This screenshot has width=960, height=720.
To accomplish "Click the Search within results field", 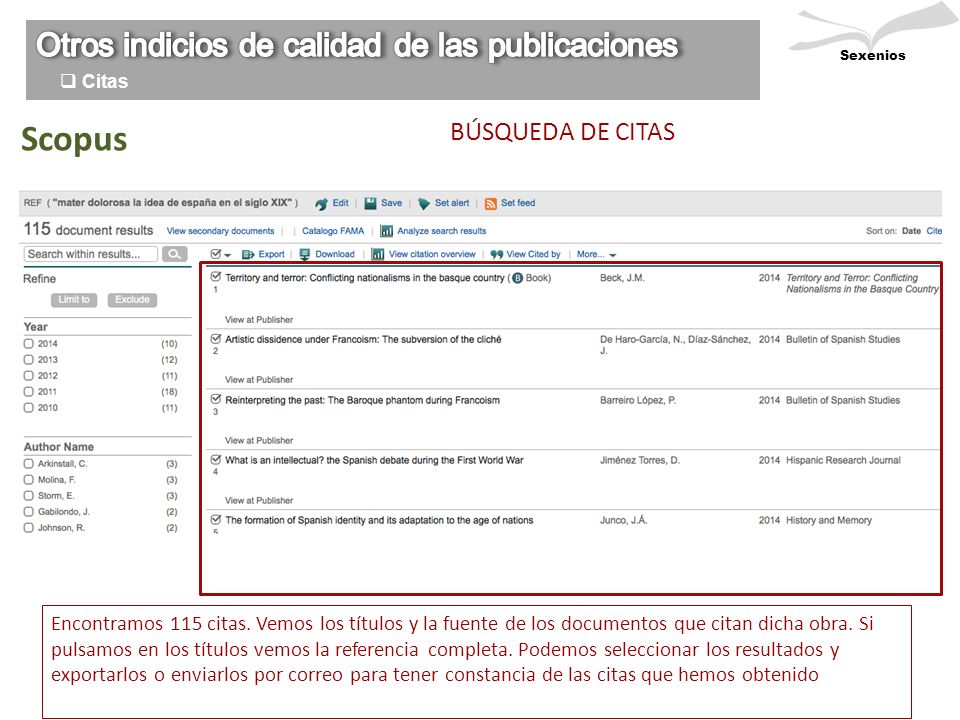I will 91,254.
